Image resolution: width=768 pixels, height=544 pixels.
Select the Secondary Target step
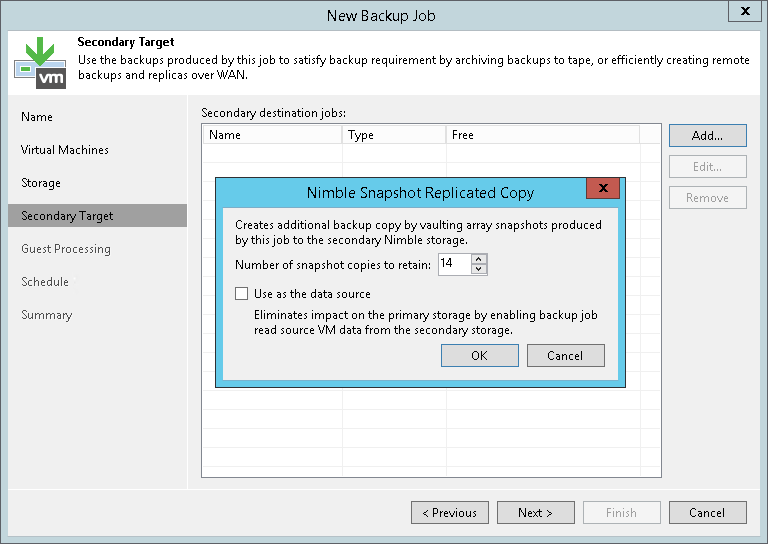point(67,216)
